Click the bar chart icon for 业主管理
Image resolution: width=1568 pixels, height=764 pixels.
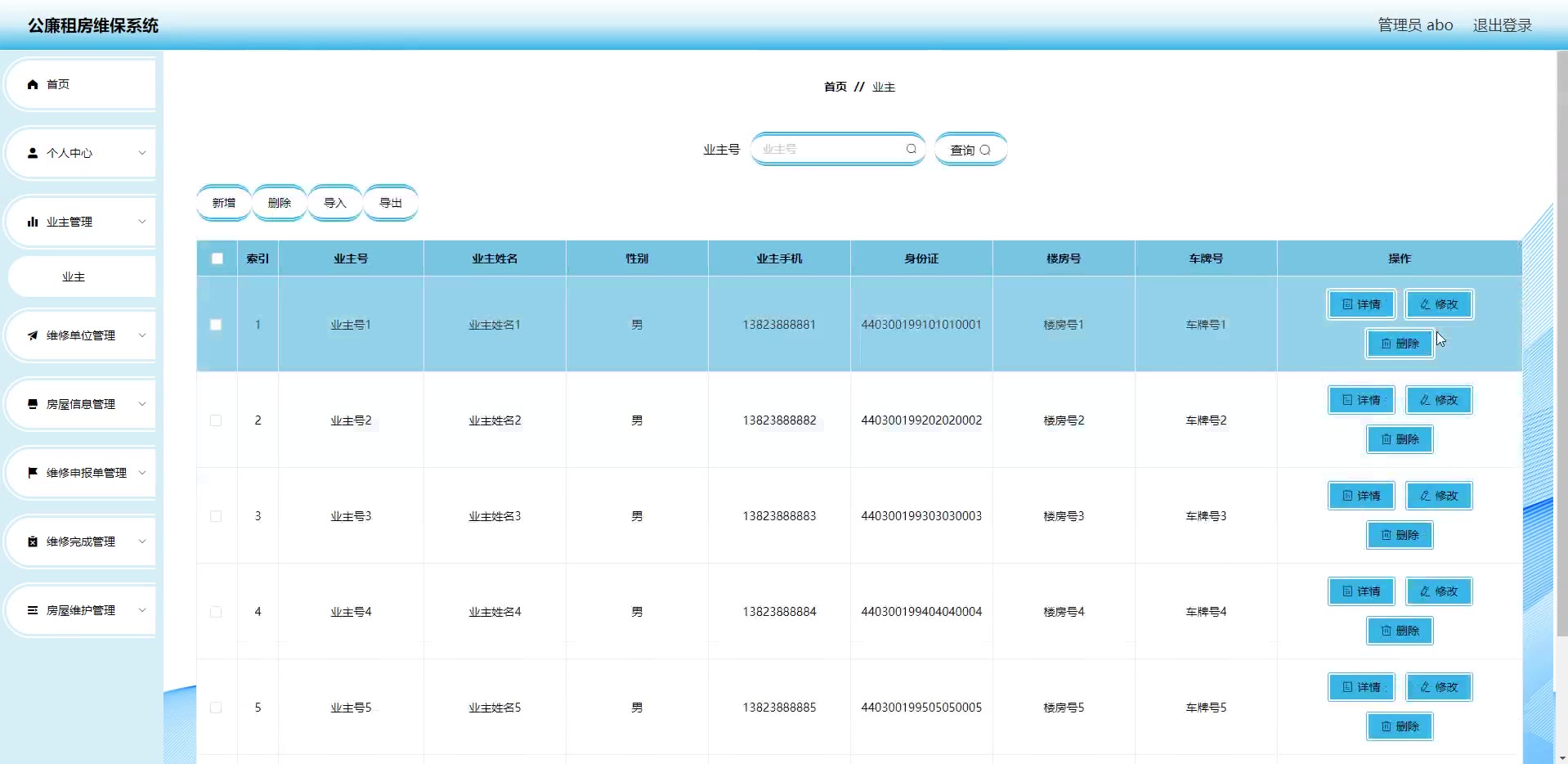click(33, 222)
